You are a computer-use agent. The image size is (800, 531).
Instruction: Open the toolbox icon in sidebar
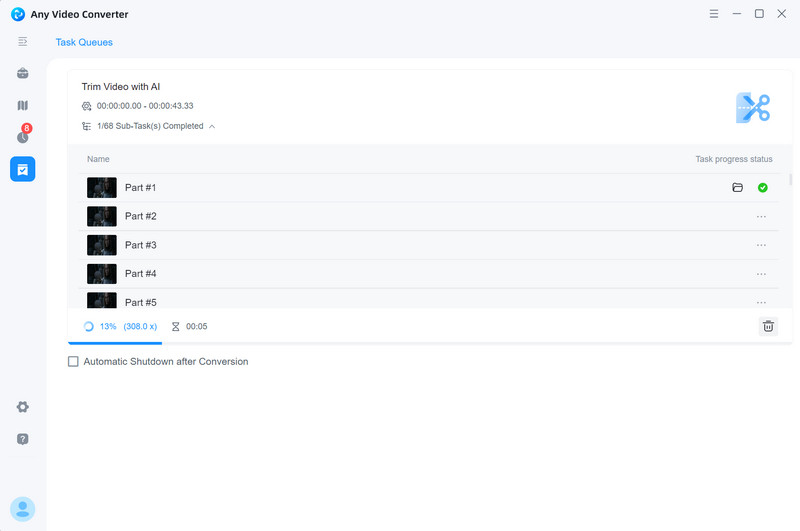(x=22, y=73)
